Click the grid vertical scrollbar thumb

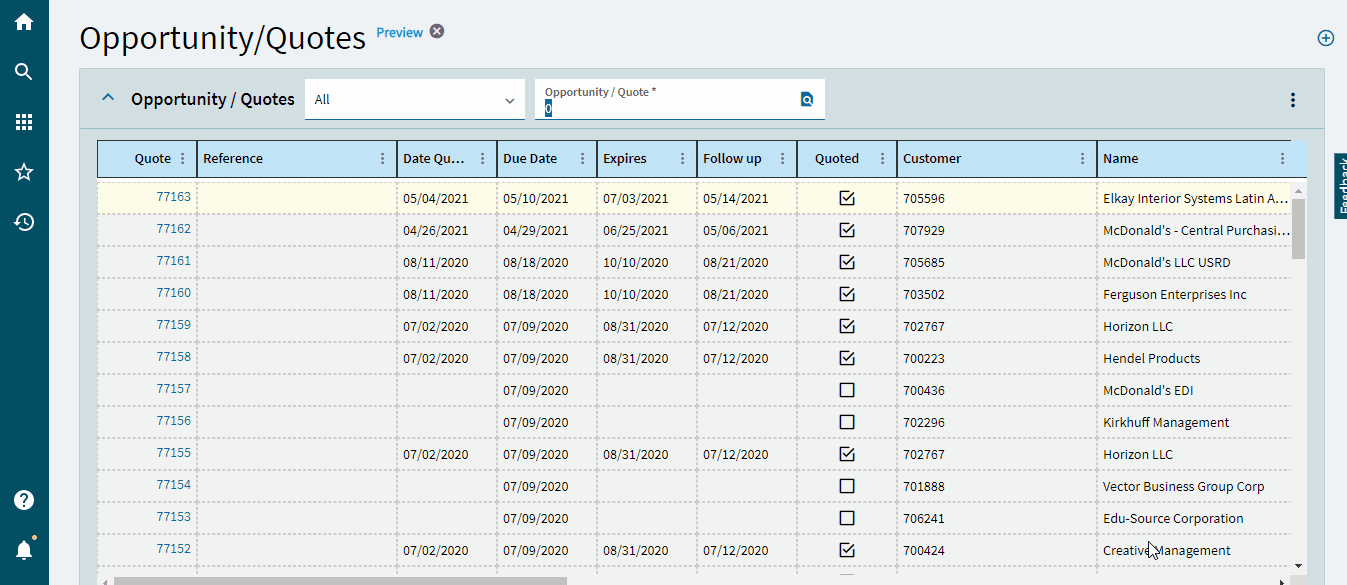tap(1298, 228)
